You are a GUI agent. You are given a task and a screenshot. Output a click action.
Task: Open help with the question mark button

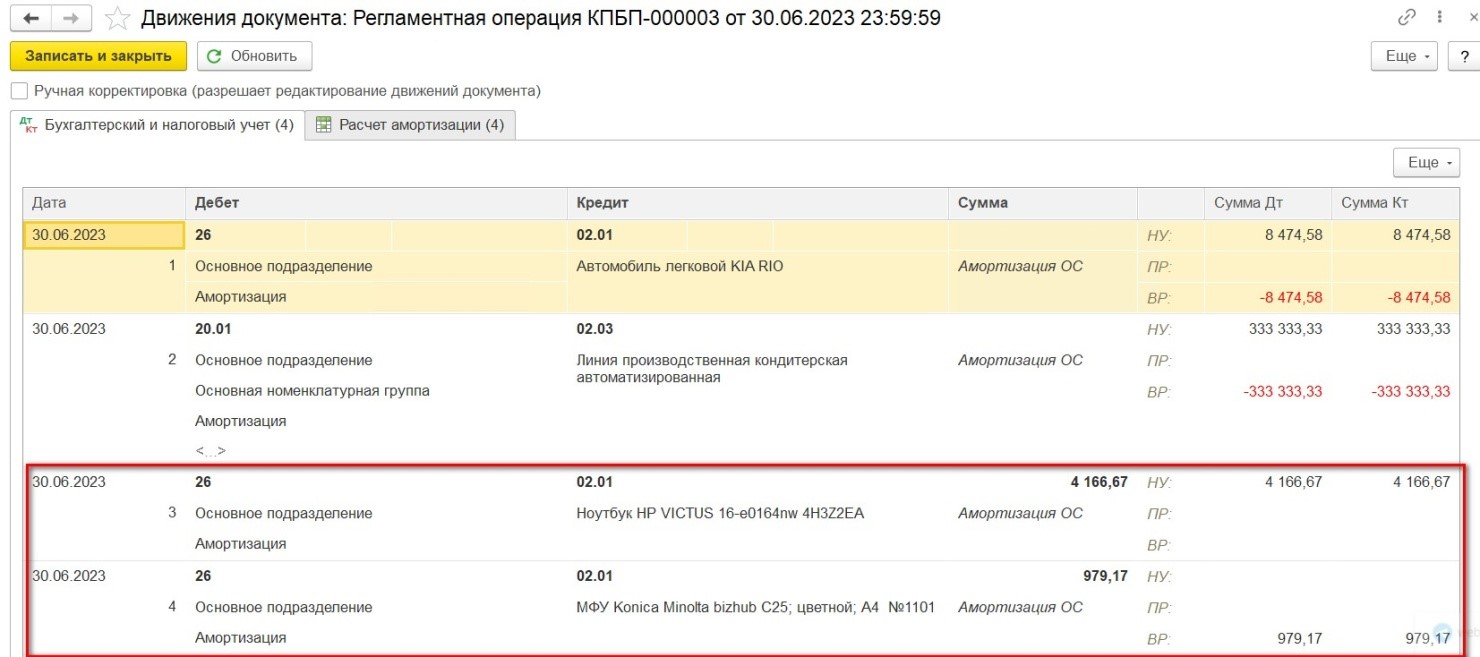(1465, 56)
